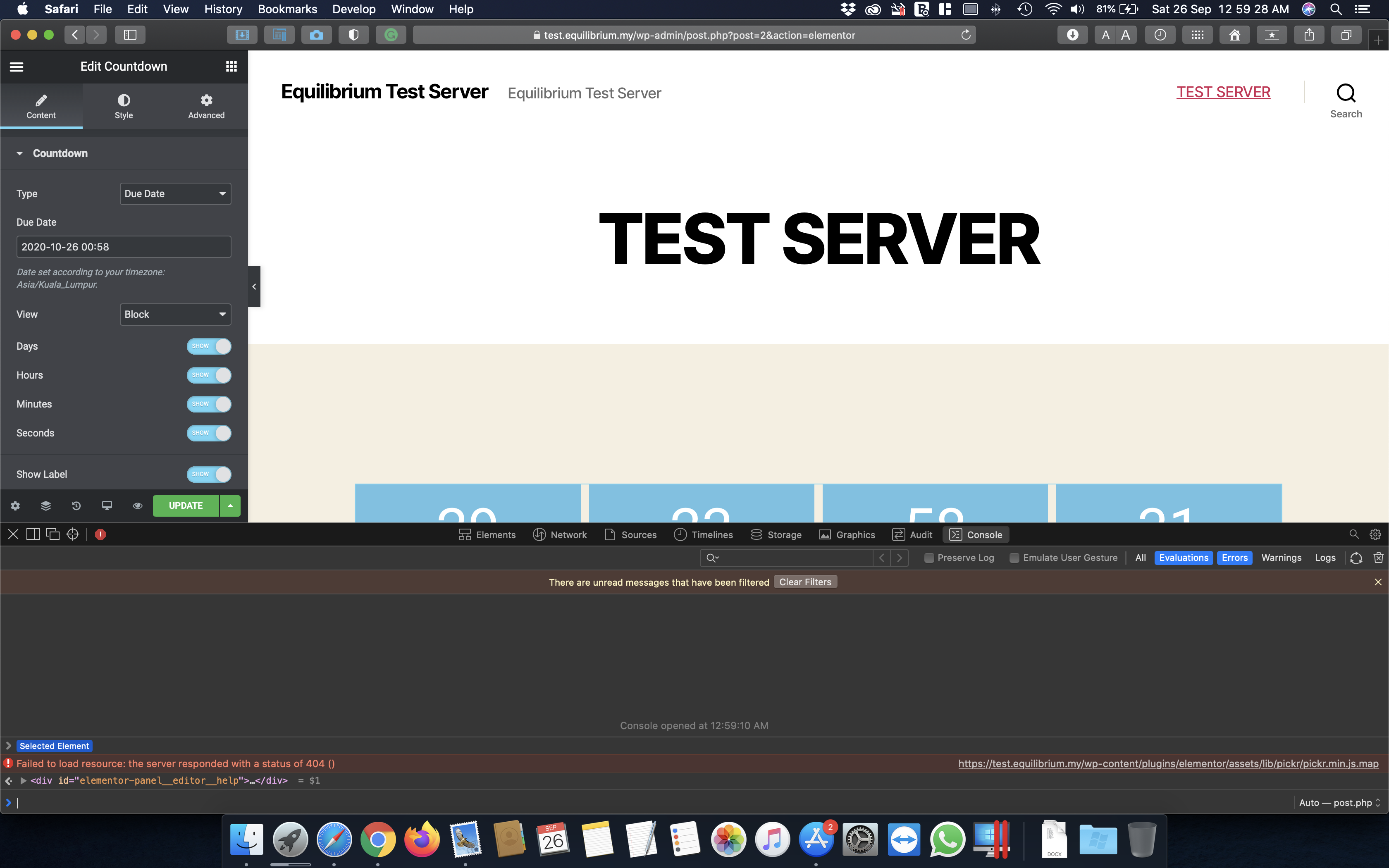Clear console log with trash icon
This screenshot has height=868, width=1389.
click(x=1377, y=558)
